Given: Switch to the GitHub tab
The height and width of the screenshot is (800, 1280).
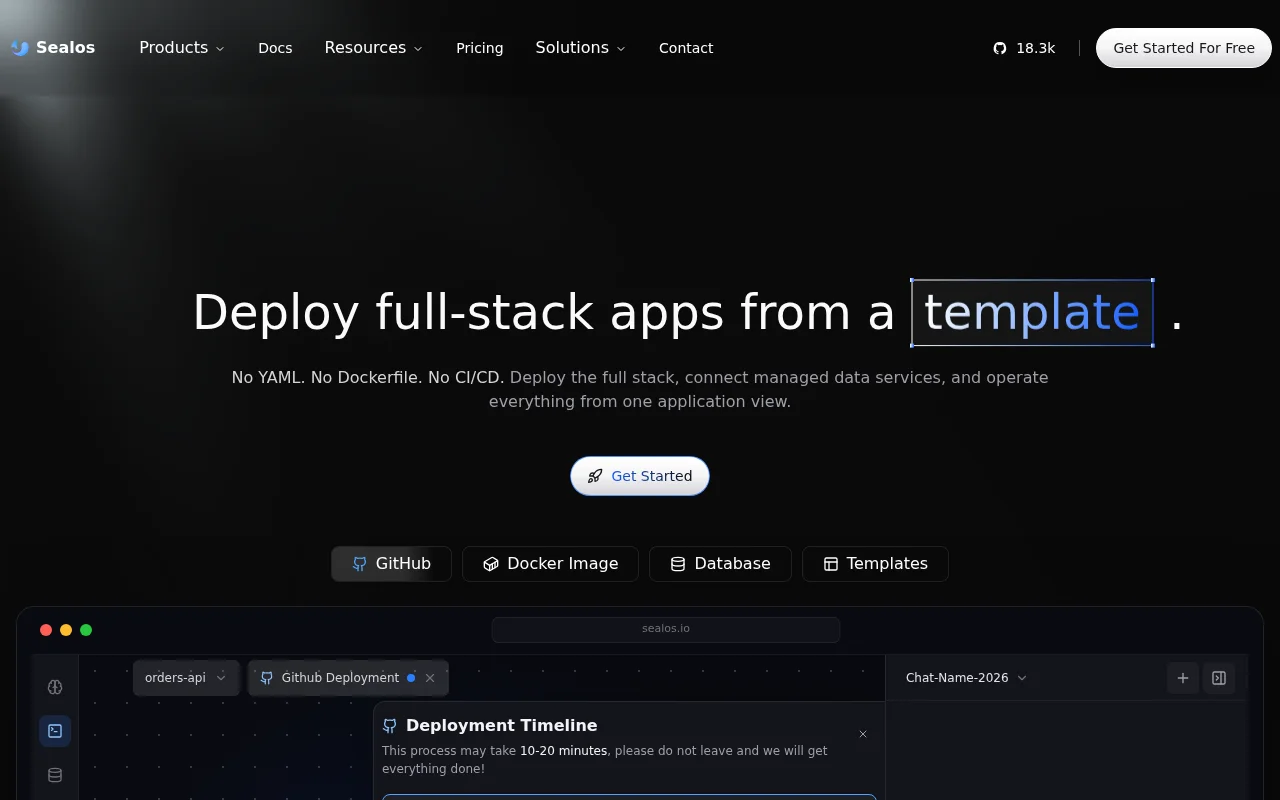Looking at the screenshot, I should point(391,564).
